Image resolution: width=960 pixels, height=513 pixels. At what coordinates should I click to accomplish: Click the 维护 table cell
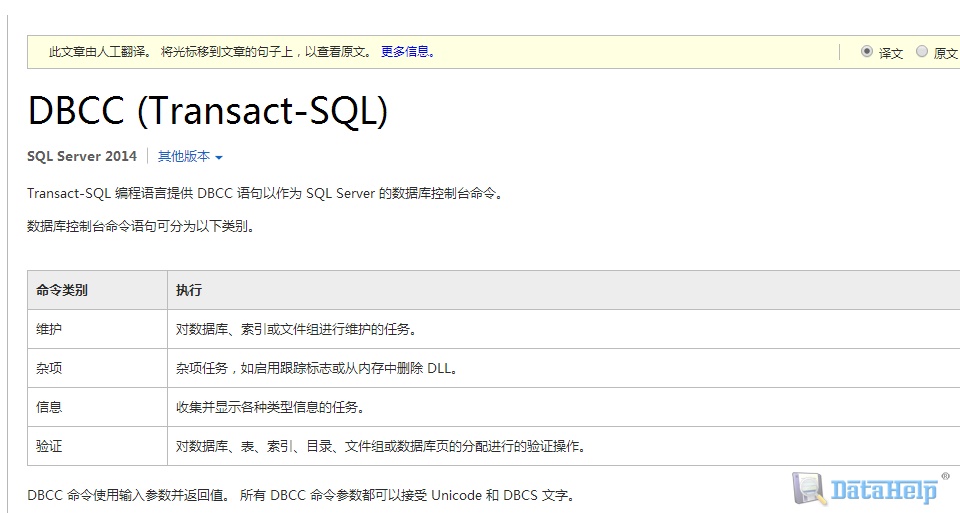click(97, 329)
